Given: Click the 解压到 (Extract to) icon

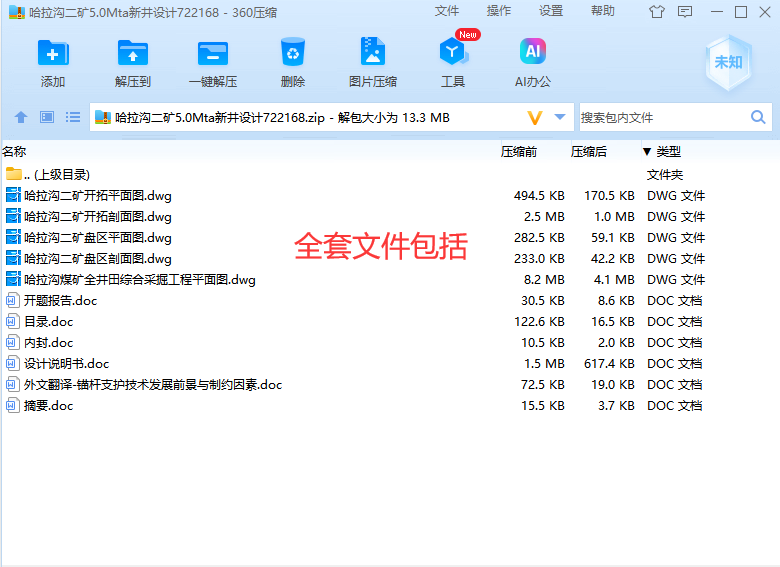Looking at the screenshot, I should (132, 53).
